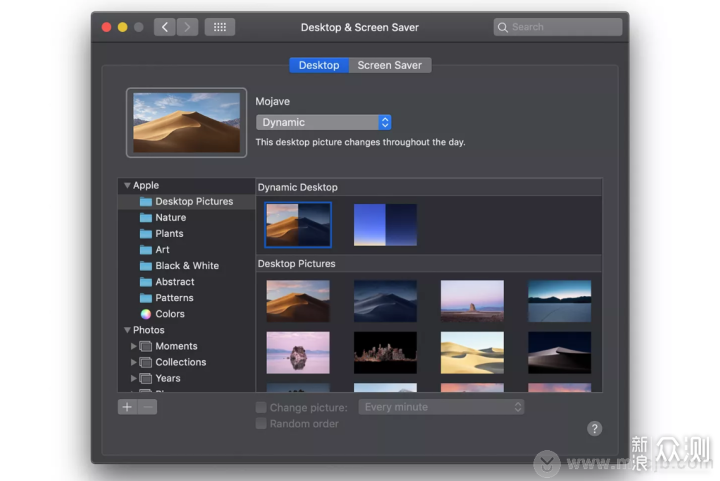720x481 pixels.
Task: Click the current wallpaper preview image
Action: (186, 123)
